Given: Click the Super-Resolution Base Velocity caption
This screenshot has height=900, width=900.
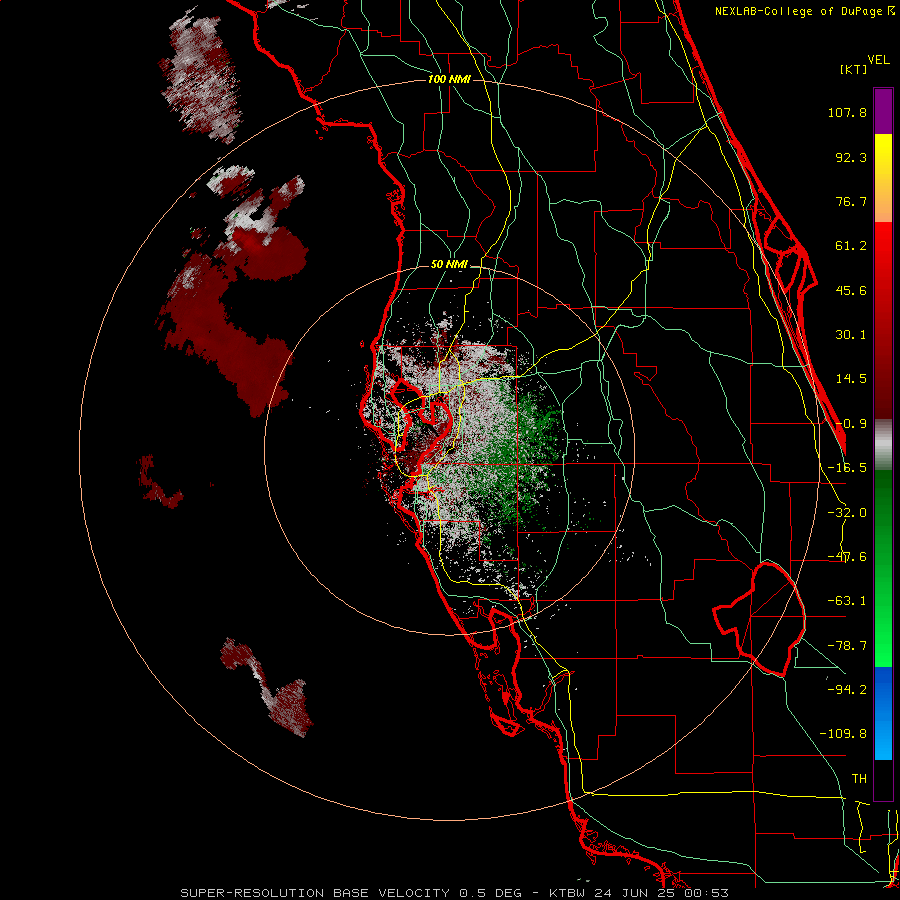Looking at the screenshot, I should [x=455, y=893].
